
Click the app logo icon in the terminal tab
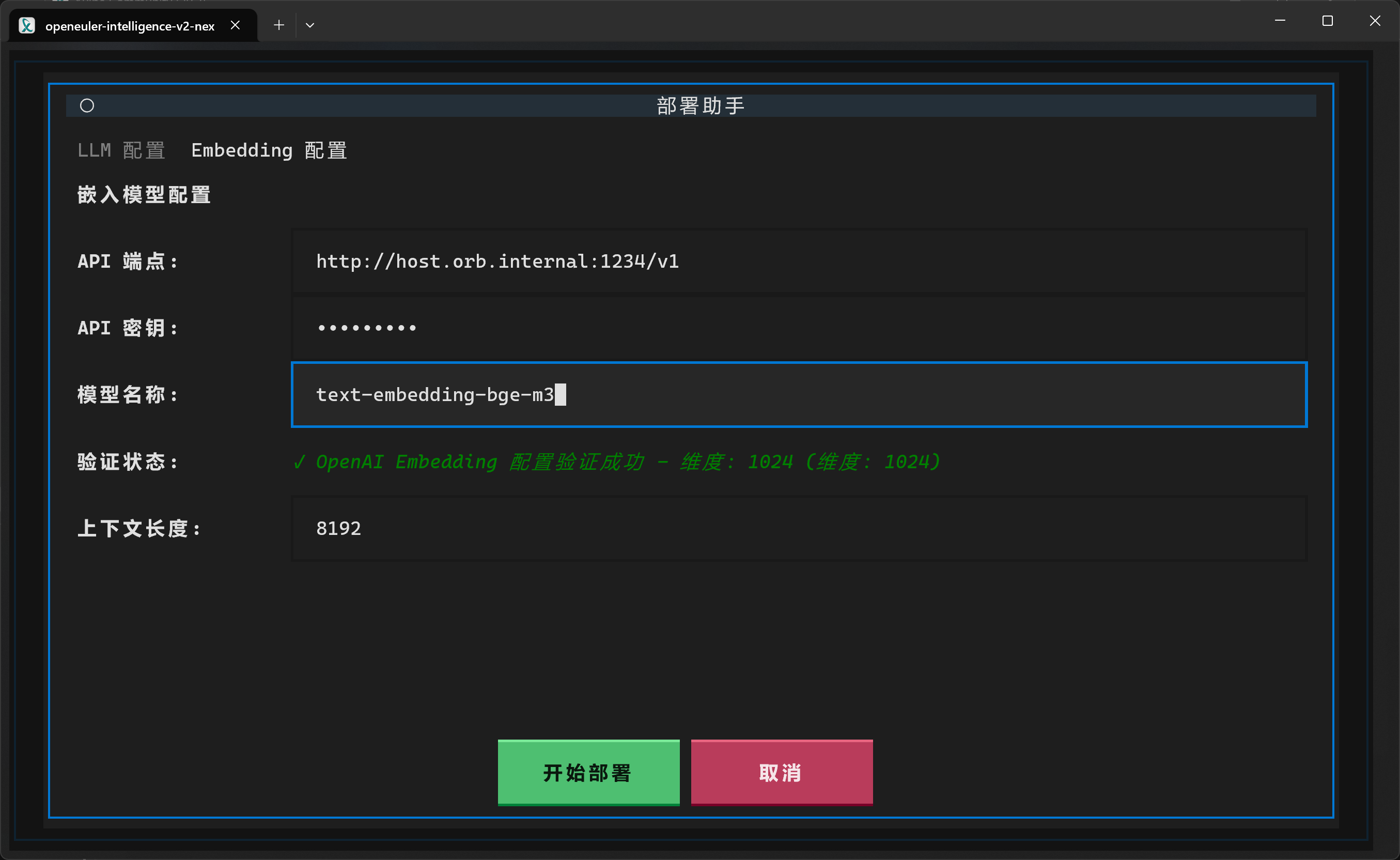[x=26, y=25]
